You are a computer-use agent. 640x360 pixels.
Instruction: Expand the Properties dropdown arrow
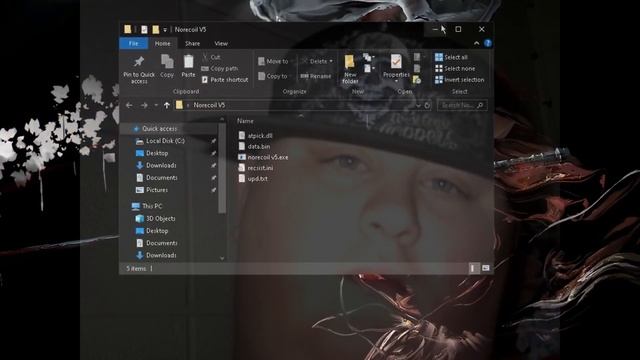pos(396,81)
